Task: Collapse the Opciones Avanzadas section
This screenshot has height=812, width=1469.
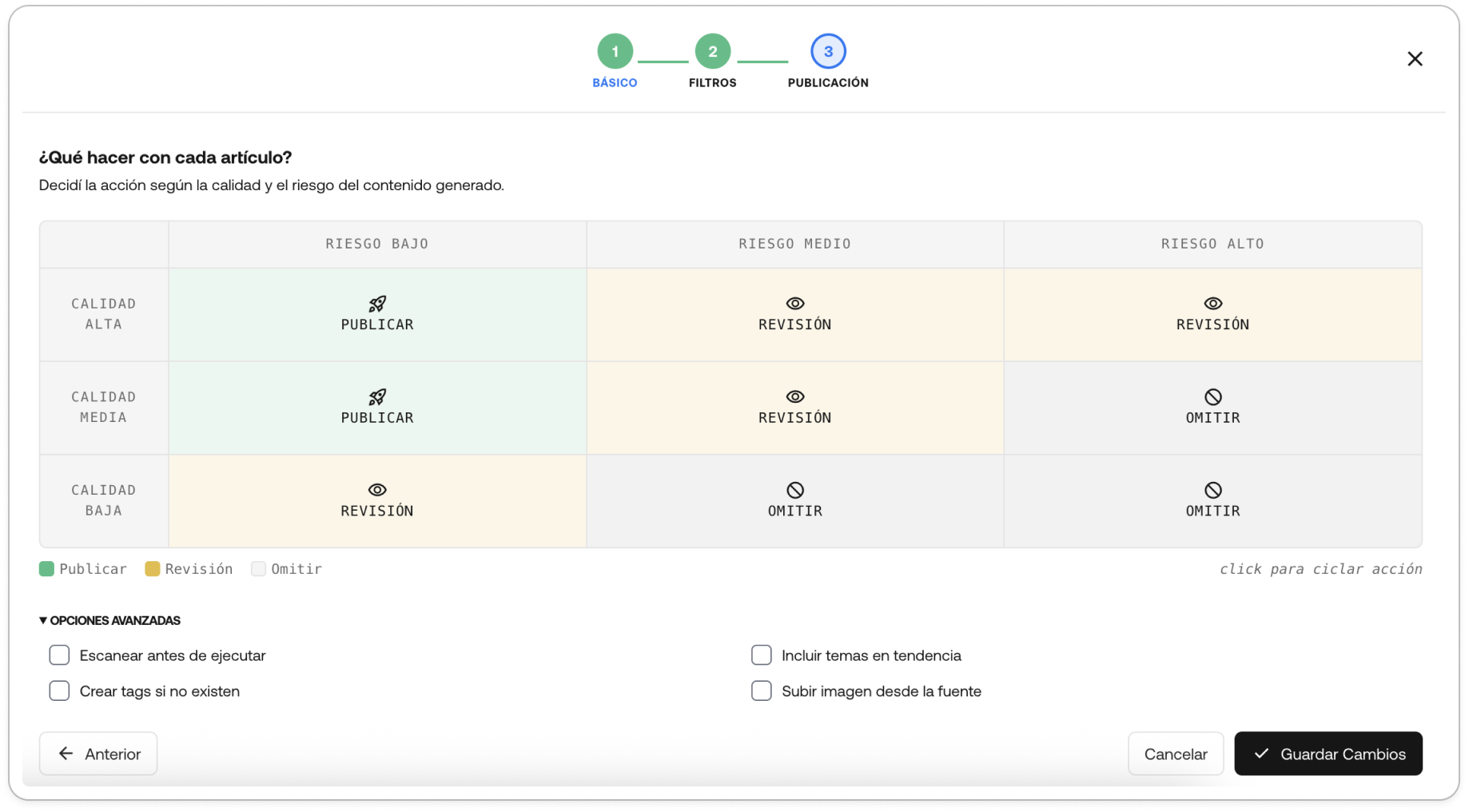Action: 109,620
